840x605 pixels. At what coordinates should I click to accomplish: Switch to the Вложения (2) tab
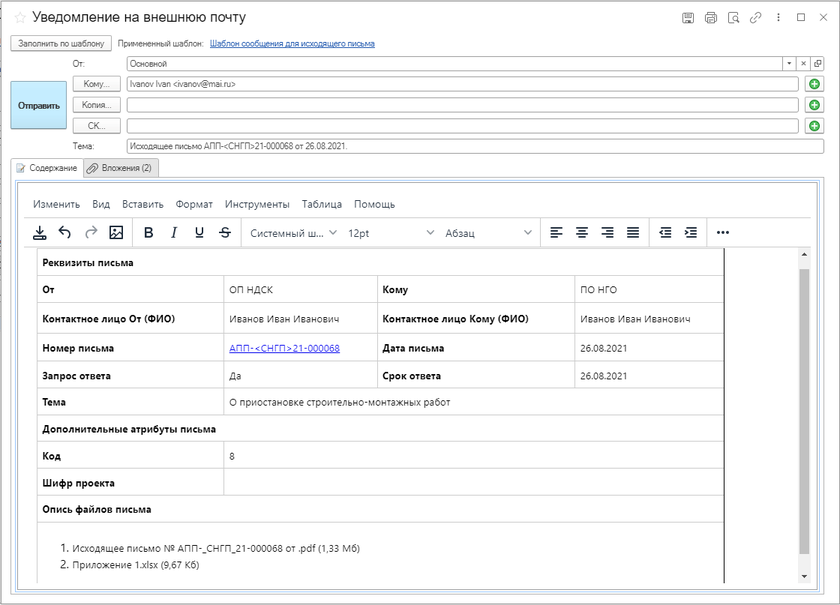click(119, 168)
